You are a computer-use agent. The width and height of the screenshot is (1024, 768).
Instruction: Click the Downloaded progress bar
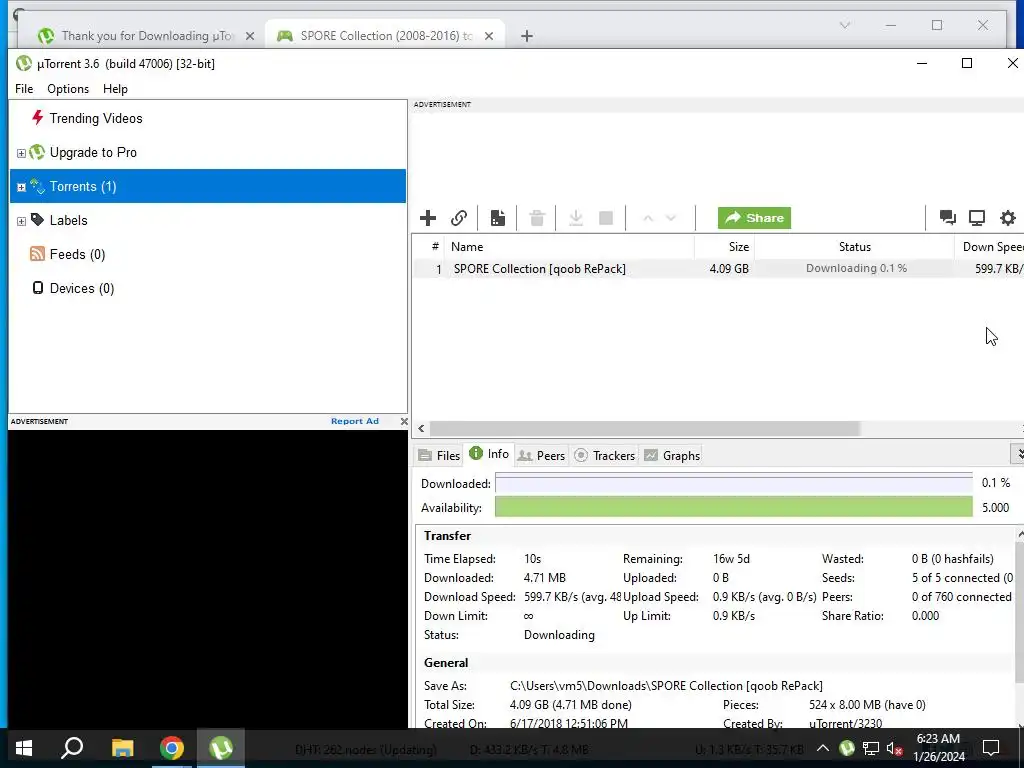733,483
